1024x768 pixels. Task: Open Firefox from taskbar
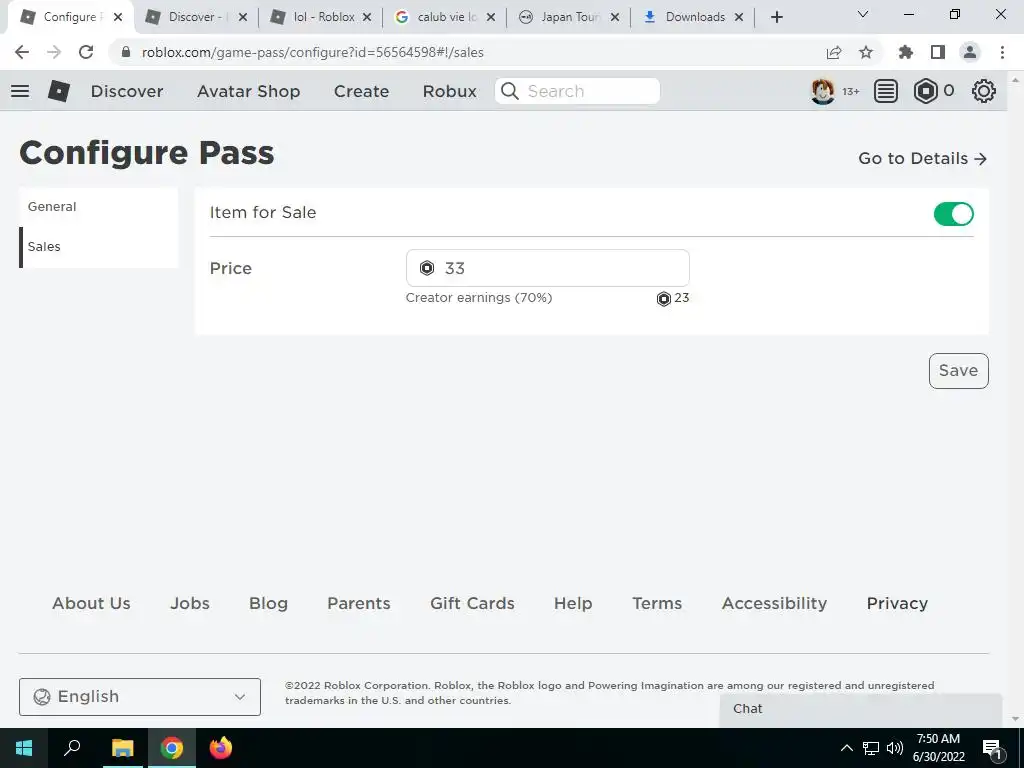pos(221,748)
